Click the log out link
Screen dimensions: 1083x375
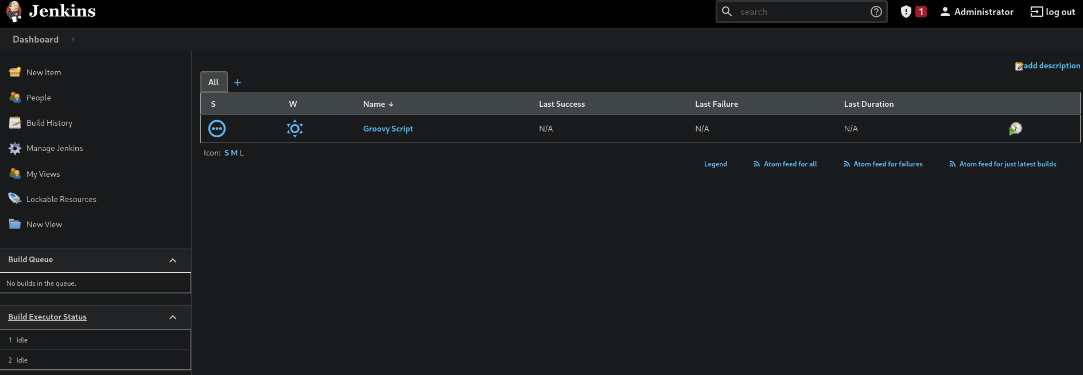click(x=1053, y=12)
